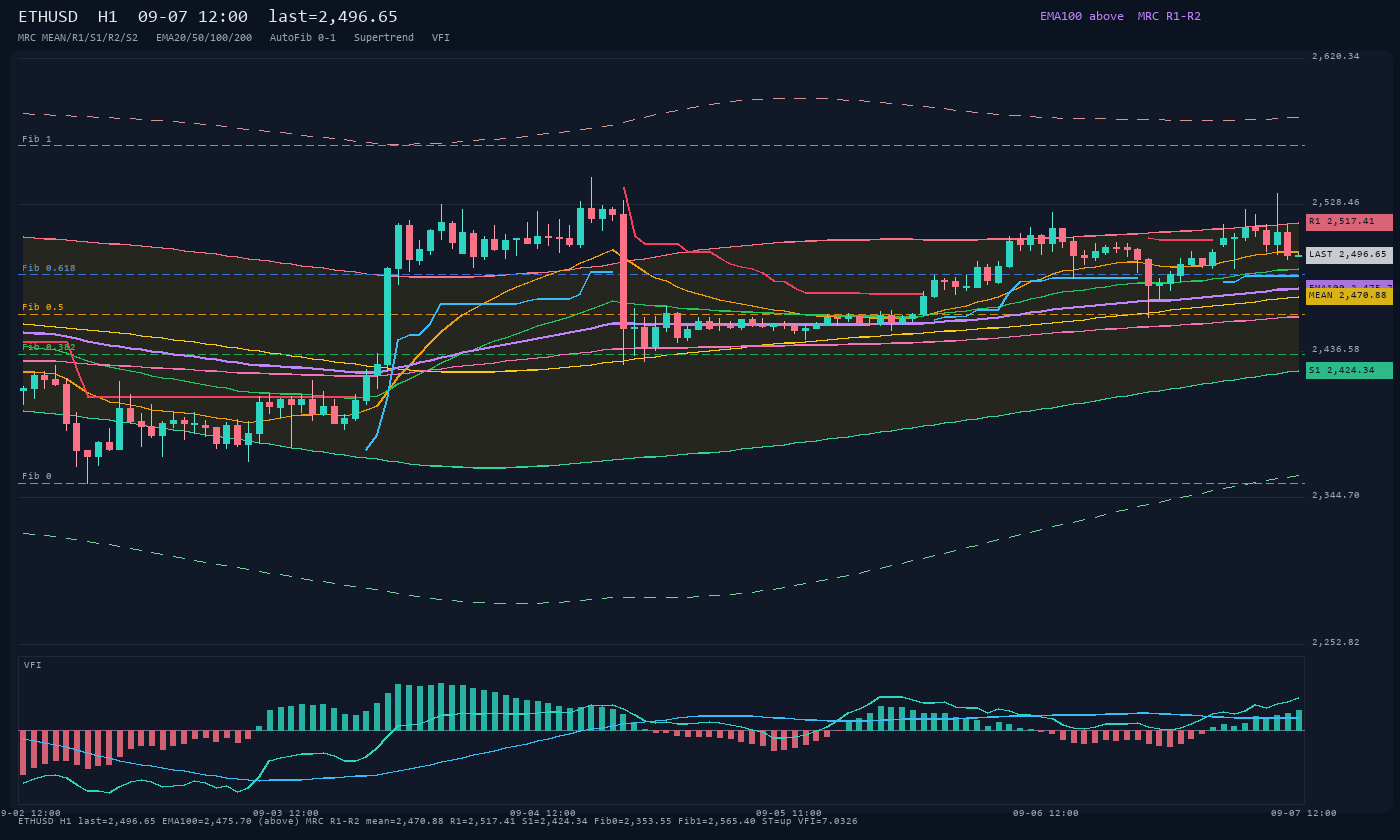This screenshot has height=840, width=1400.
Task: Select the 09-06 12:00 time axis label
Action: click(x=1046, y=813)
